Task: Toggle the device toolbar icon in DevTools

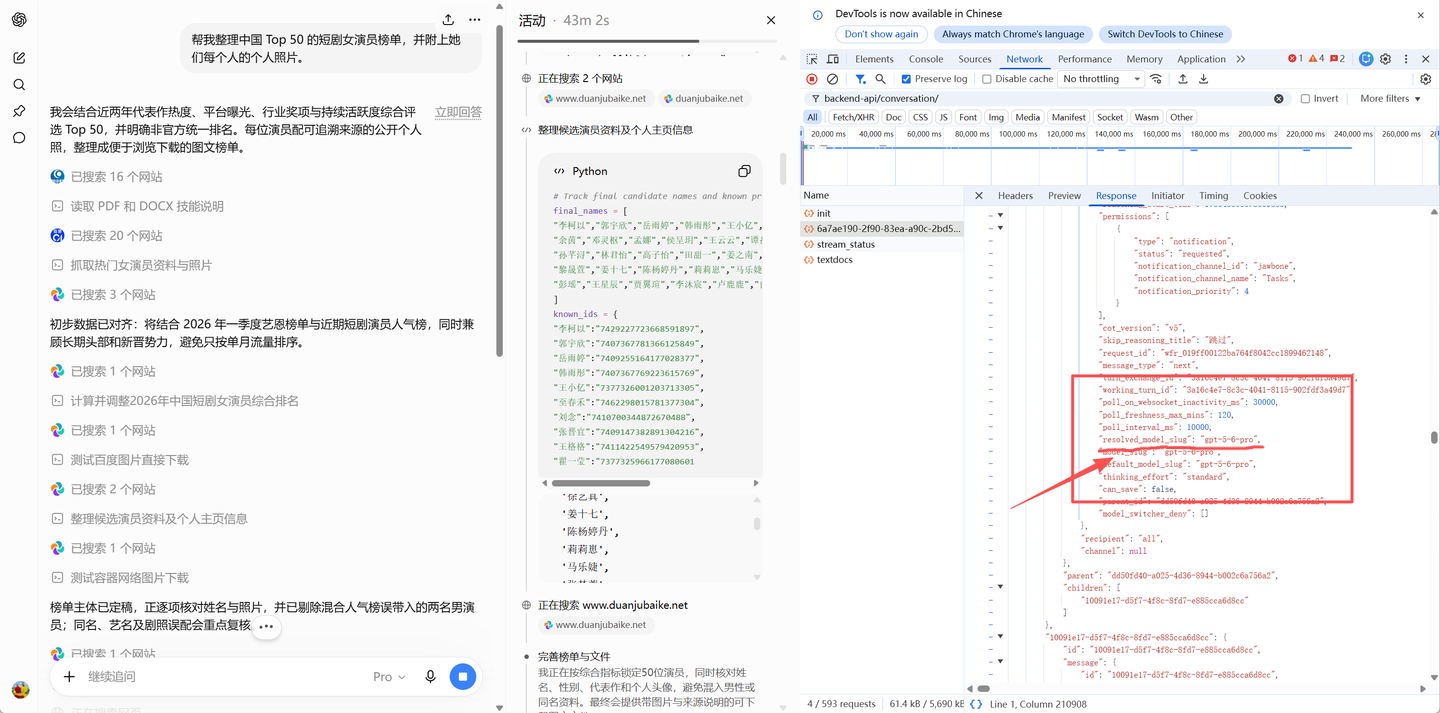Action: 832,59
